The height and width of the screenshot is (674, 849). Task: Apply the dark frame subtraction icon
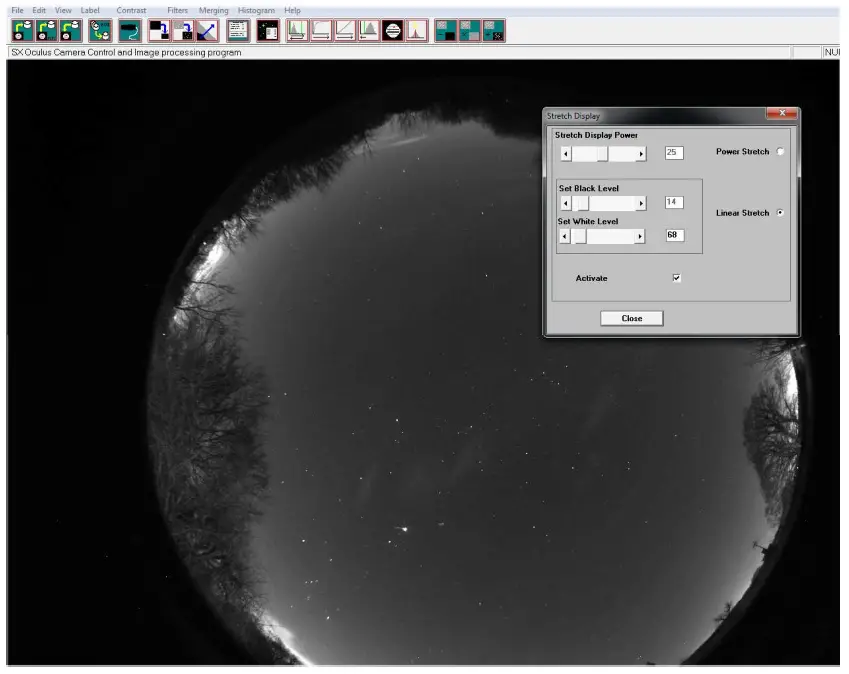[160, 29]
